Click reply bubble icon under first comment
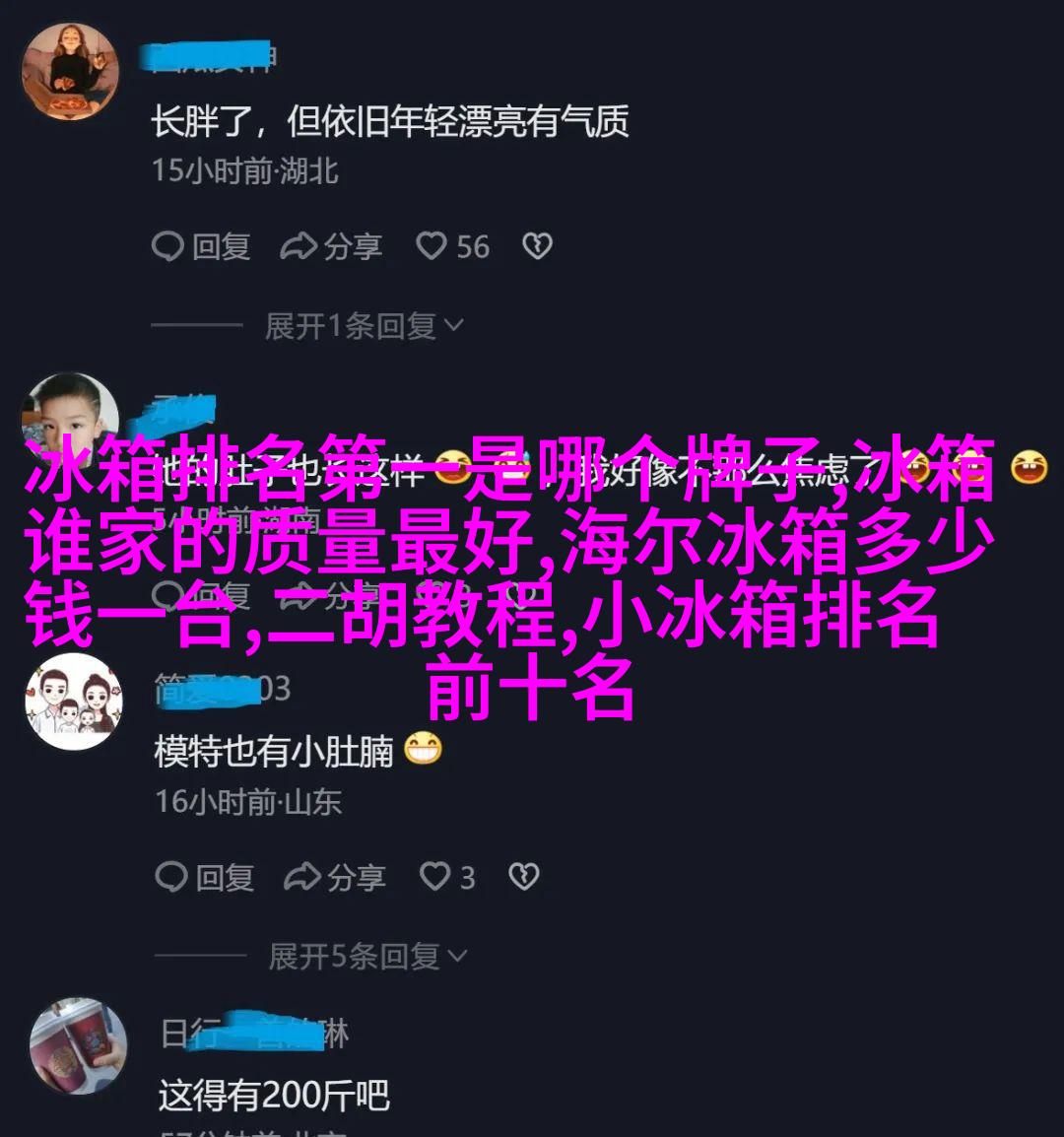 tap(167, 246)
